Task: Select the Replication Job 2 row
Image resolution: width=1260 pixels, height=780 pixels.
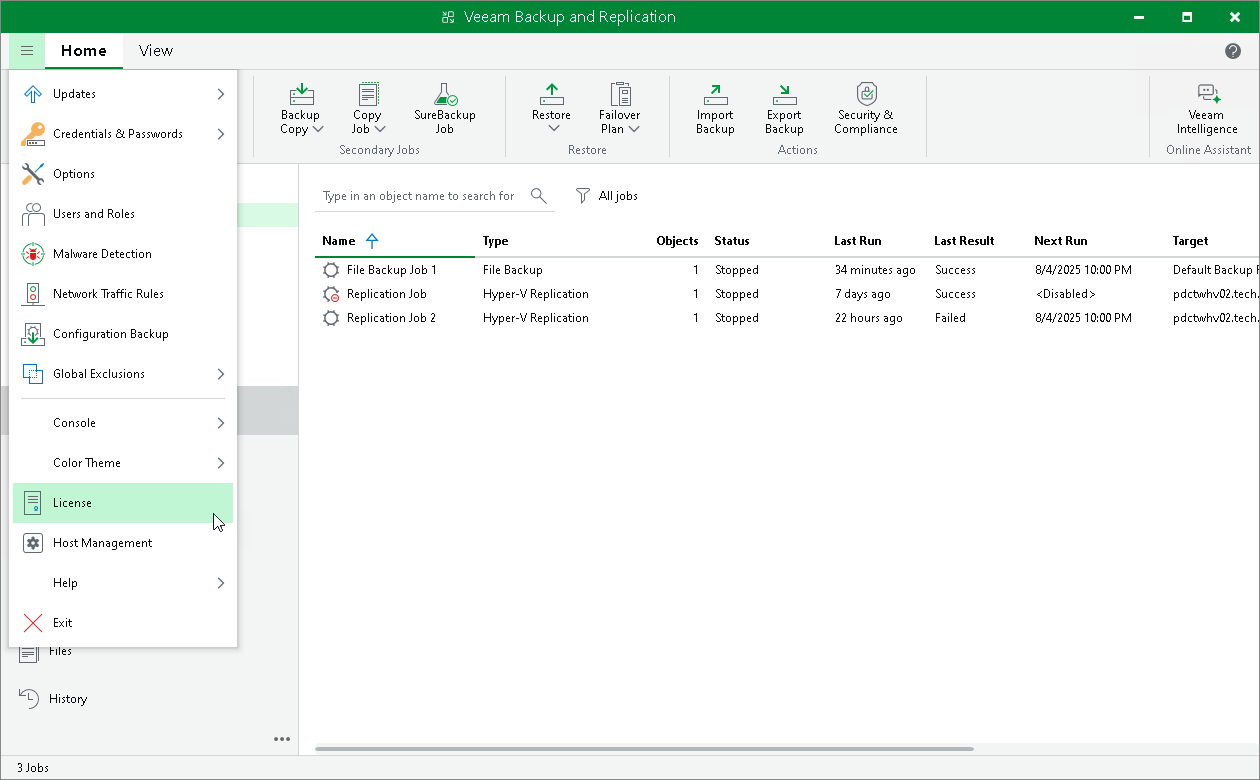Action: 787,318
